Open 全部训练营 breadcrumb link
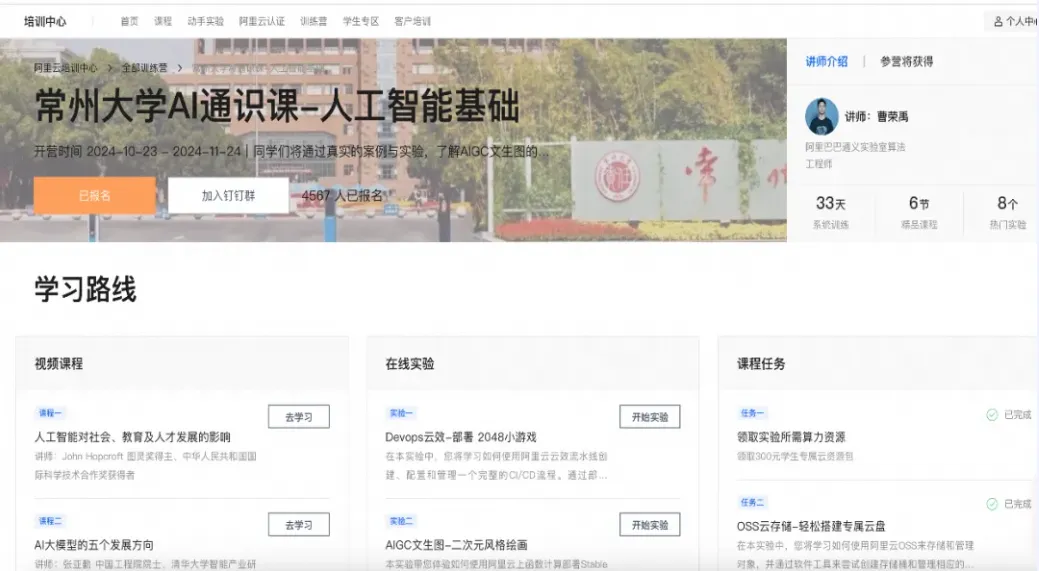The image size is (1039, 571). [144, 68]
